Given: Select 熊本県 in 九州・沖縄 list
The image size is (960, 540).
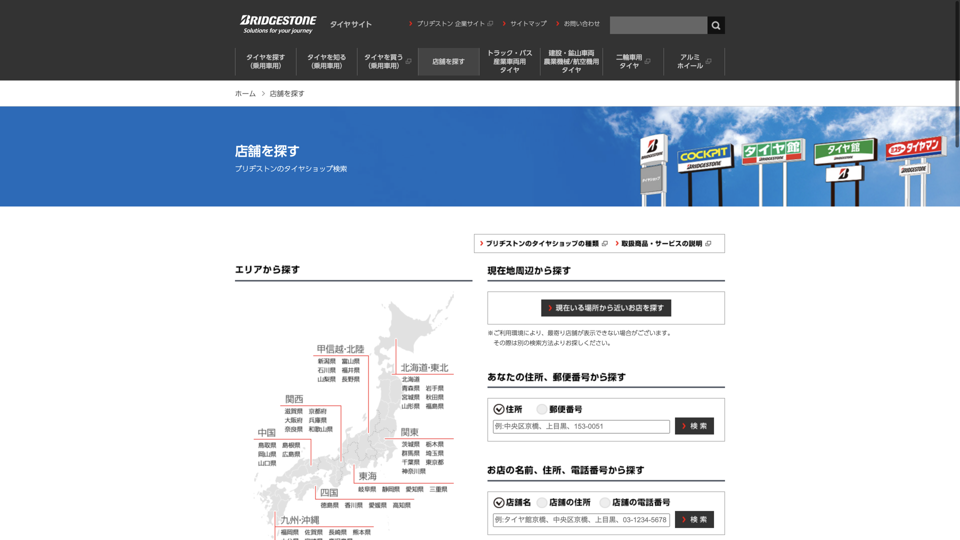Looking at the screenshot, I should click(x=362, y=533).
